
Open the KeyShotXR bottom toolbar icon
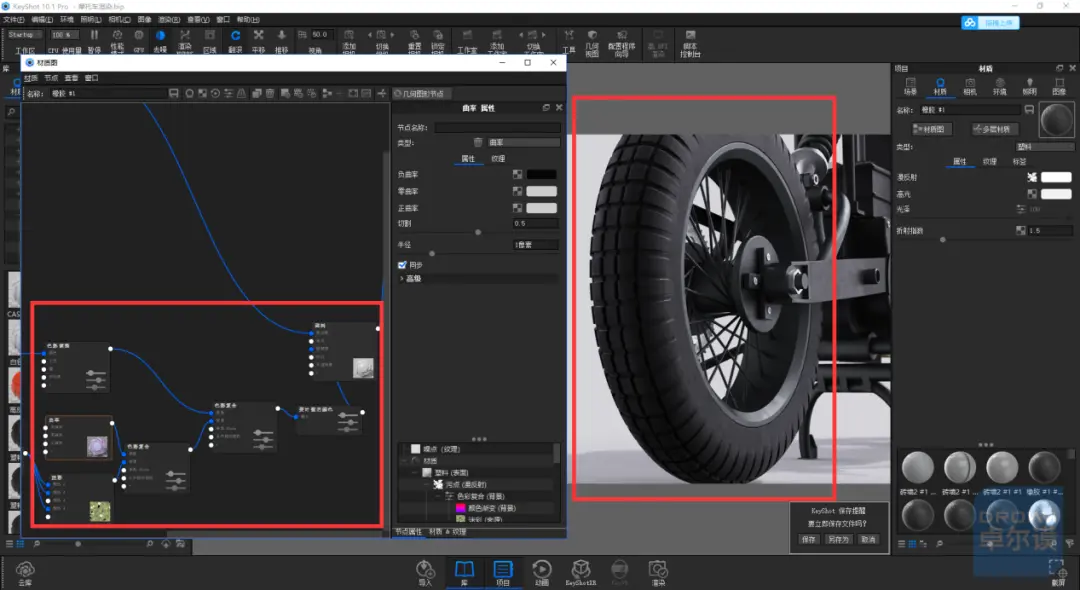581,572
